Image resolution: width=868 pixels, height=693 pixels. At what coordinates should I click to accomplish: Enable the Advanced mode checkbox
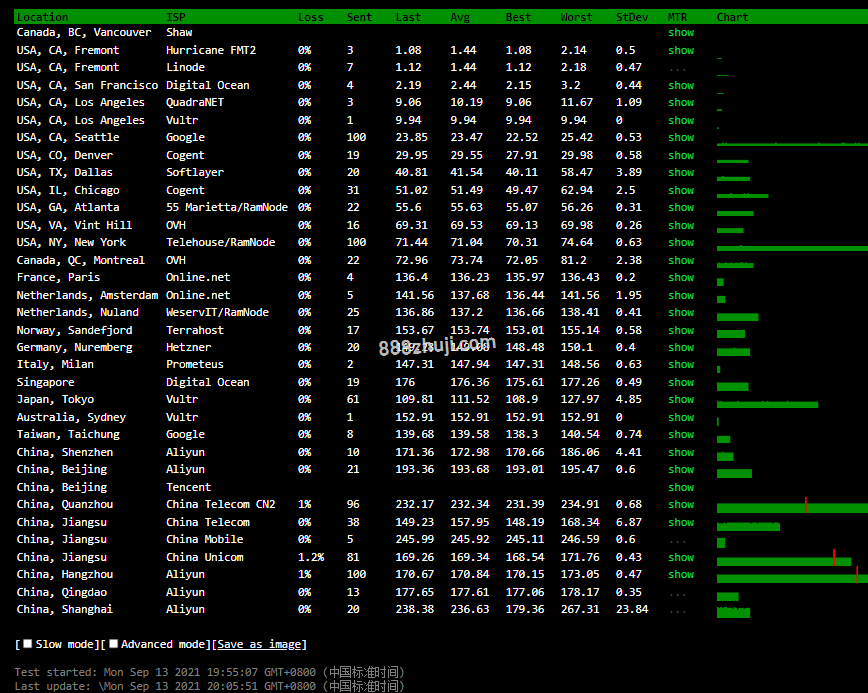coord(113,644)
